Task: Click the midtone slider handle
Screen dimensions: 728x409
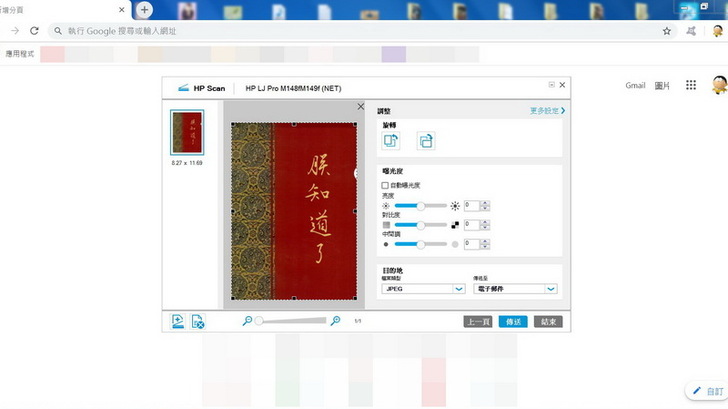Action: click(x=421, y=244)
